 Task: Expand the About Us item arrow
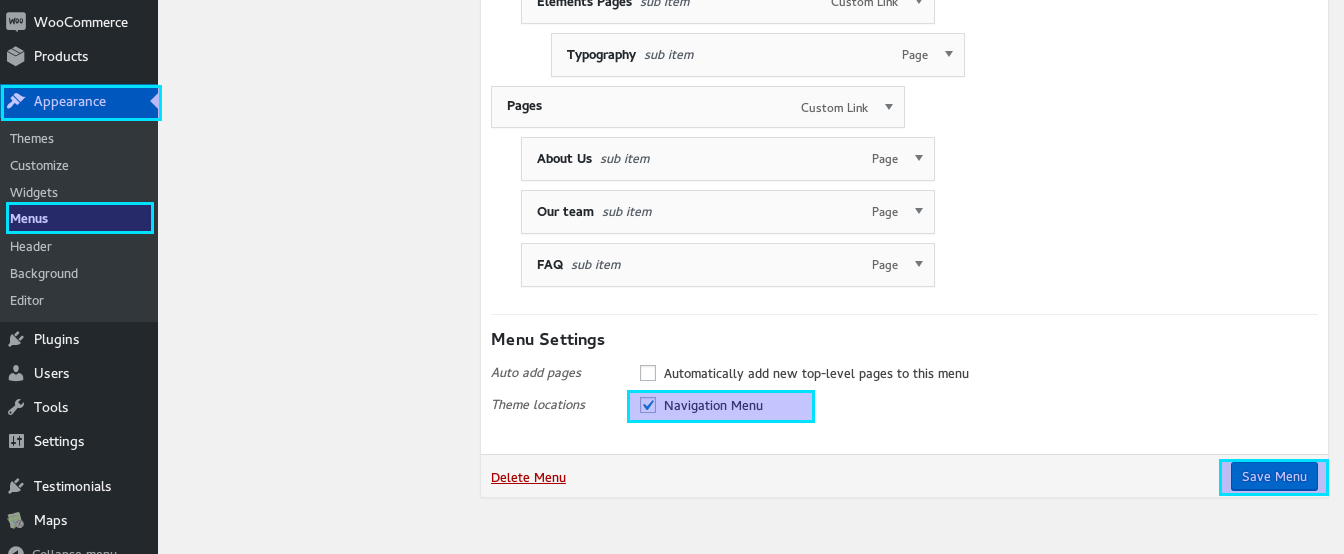coord(918,158)
